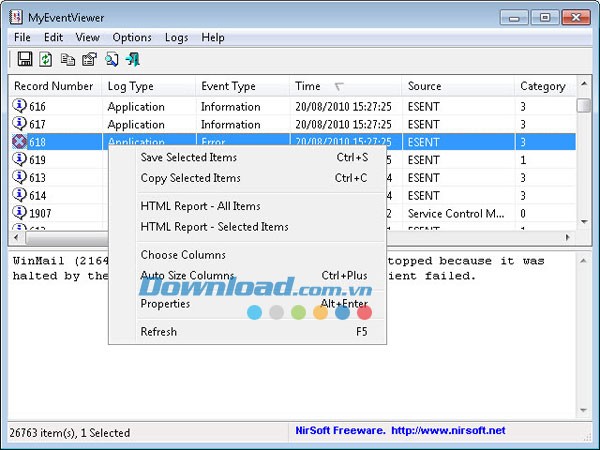Select the row with record number 613
The width and height of the screenshot is (600, 450).
292,178
